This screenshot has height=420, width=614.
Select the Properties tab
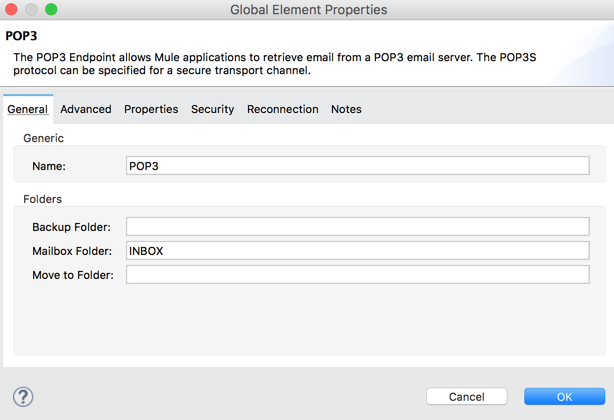point(151,109)
